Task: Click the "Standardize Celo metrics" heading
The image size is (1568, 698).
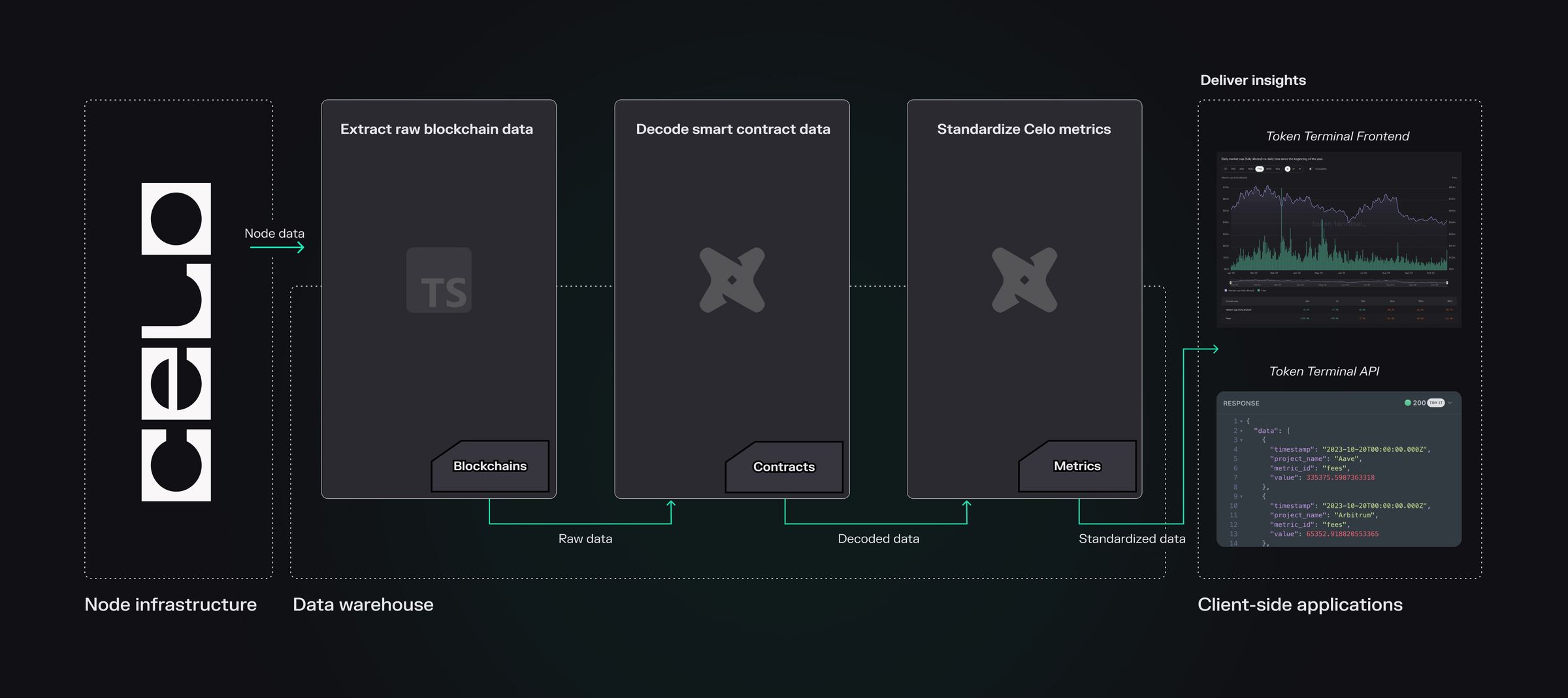Action: (x=1024, y=129)
